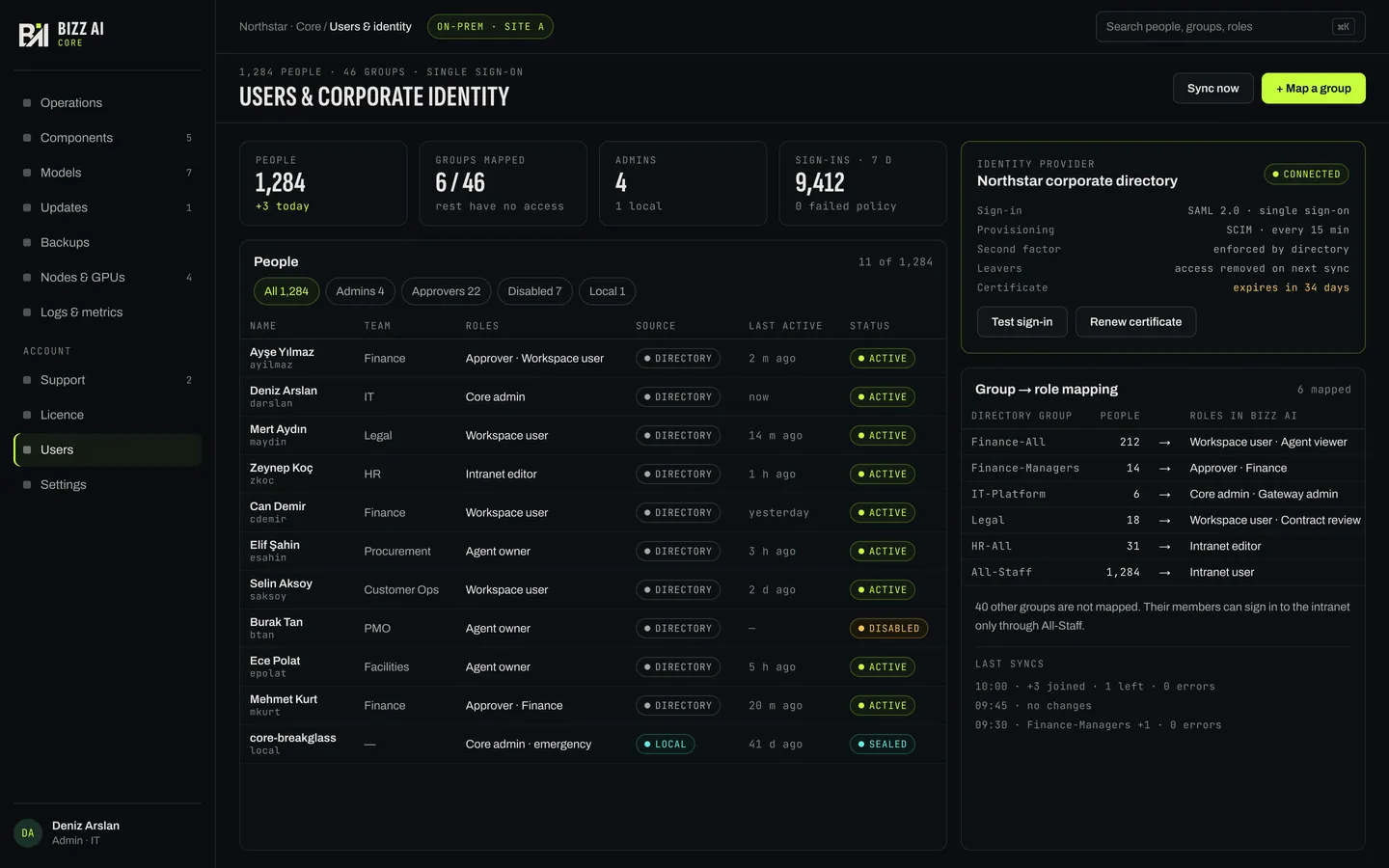Click the Bizz AI Core logo
1389x868 pixels.
tap(62, 35)
